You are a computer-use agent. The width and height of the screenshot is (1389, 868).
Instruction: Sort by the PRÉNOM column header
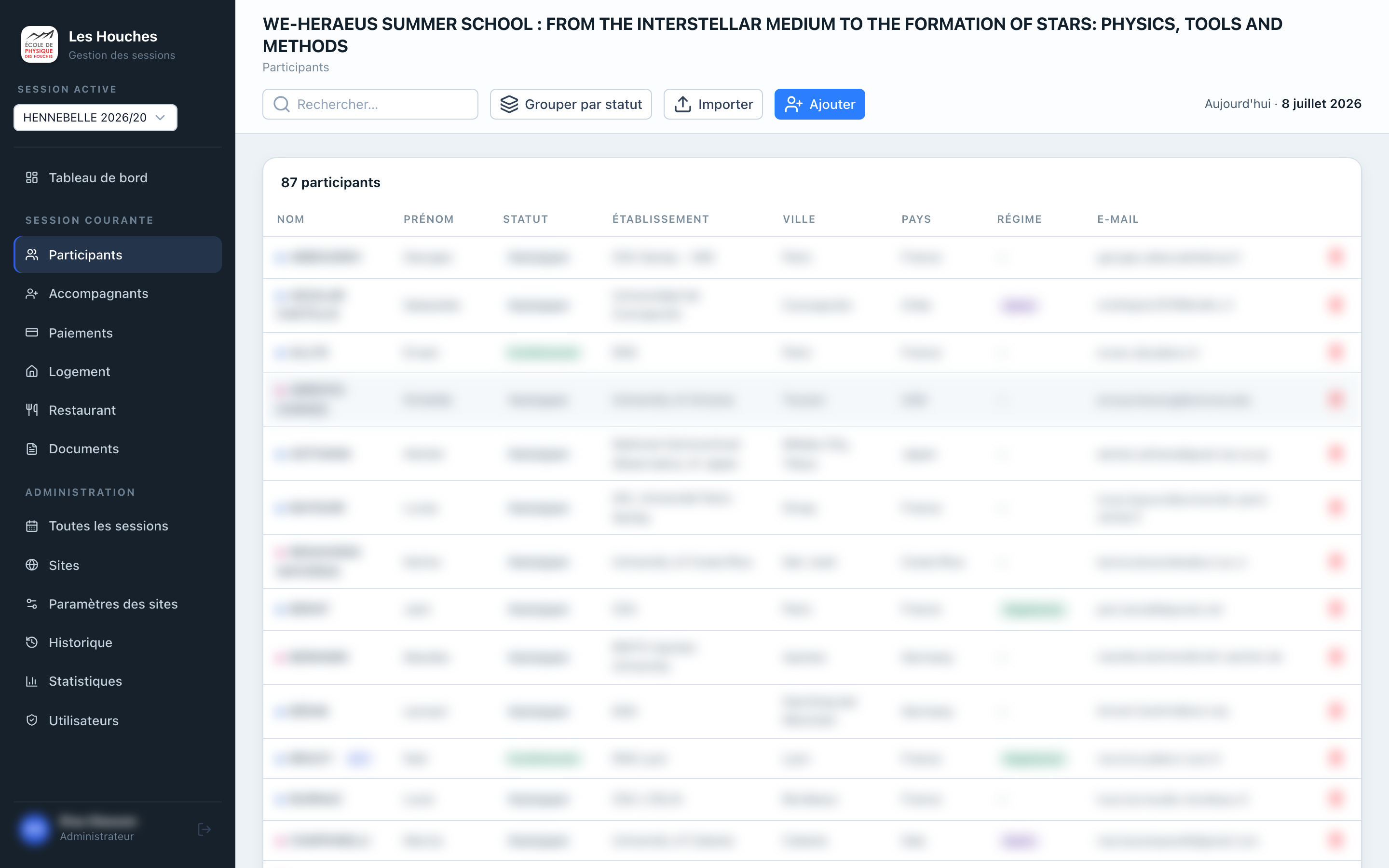coord(429,219)
